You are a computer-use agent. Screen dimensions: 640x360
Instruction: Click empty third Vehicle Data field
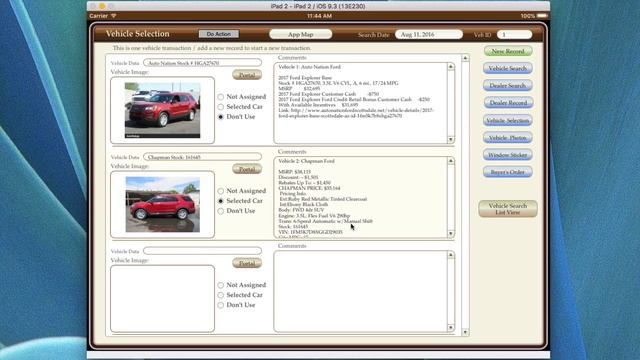(x=202, y=251)
